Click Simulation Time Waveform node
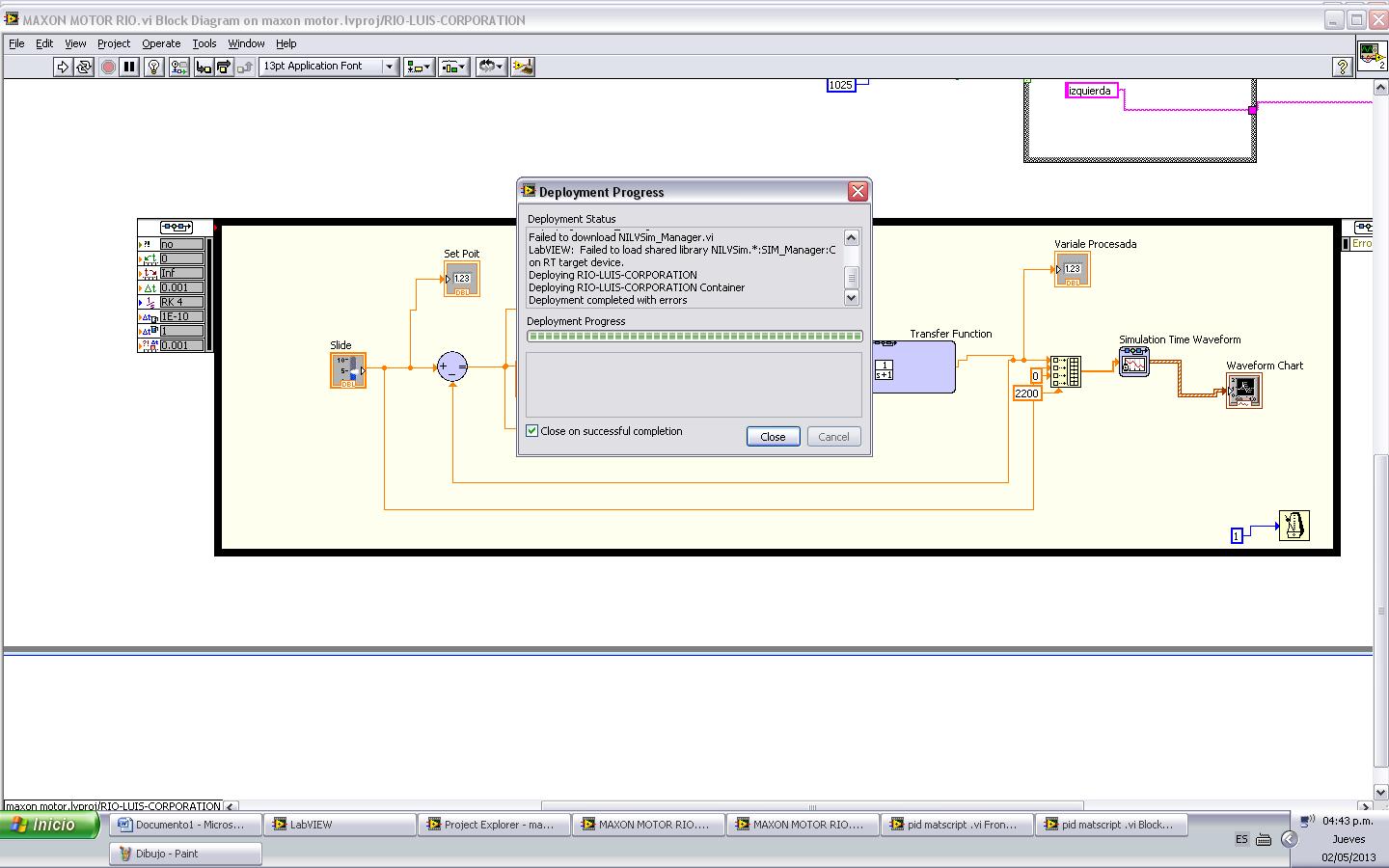Image resolution: width=1389 pixels, height=868 pixels. pyautogui.click(x=1134, y=363)
